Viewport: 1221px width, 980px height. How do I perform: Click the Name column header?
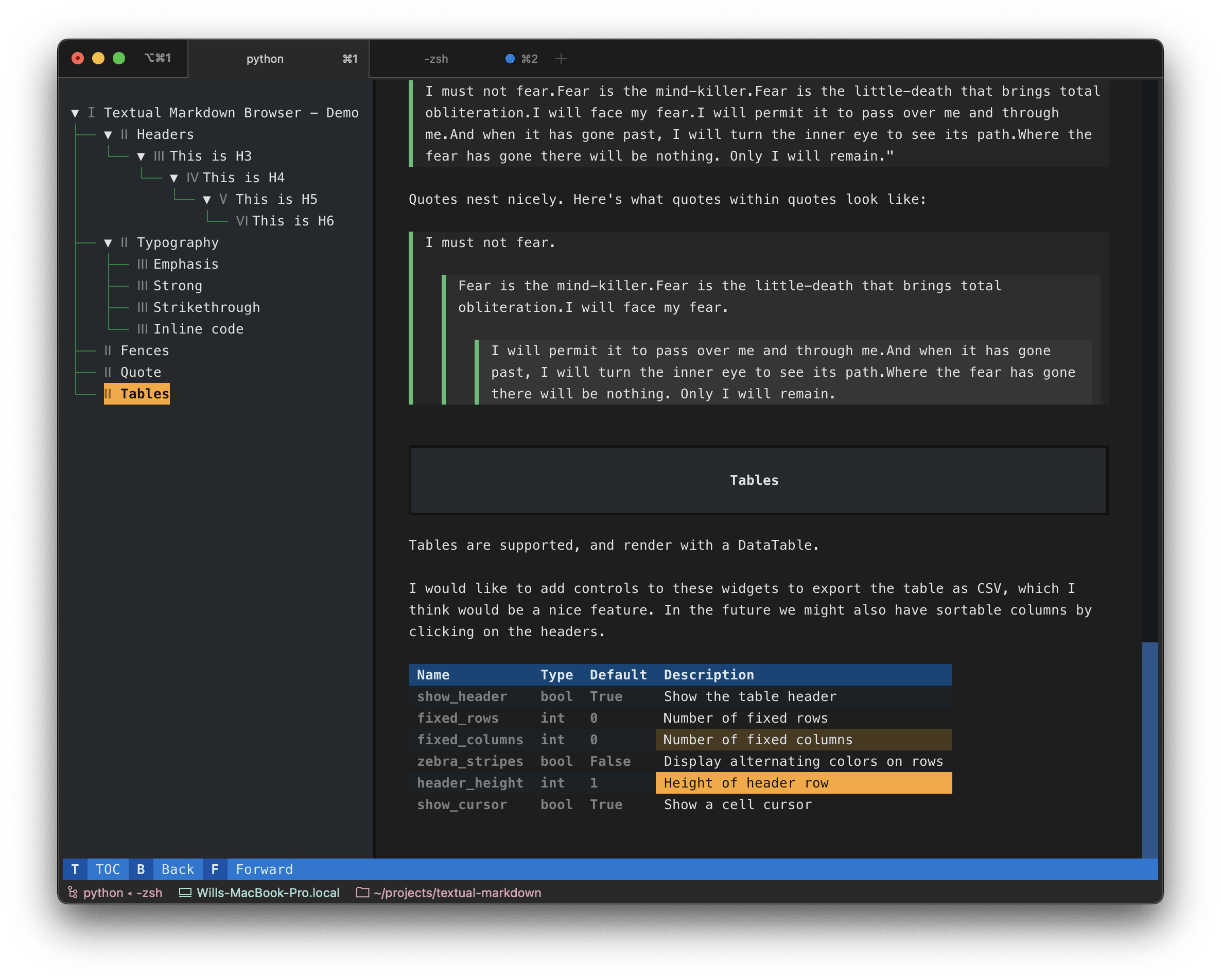470,675
